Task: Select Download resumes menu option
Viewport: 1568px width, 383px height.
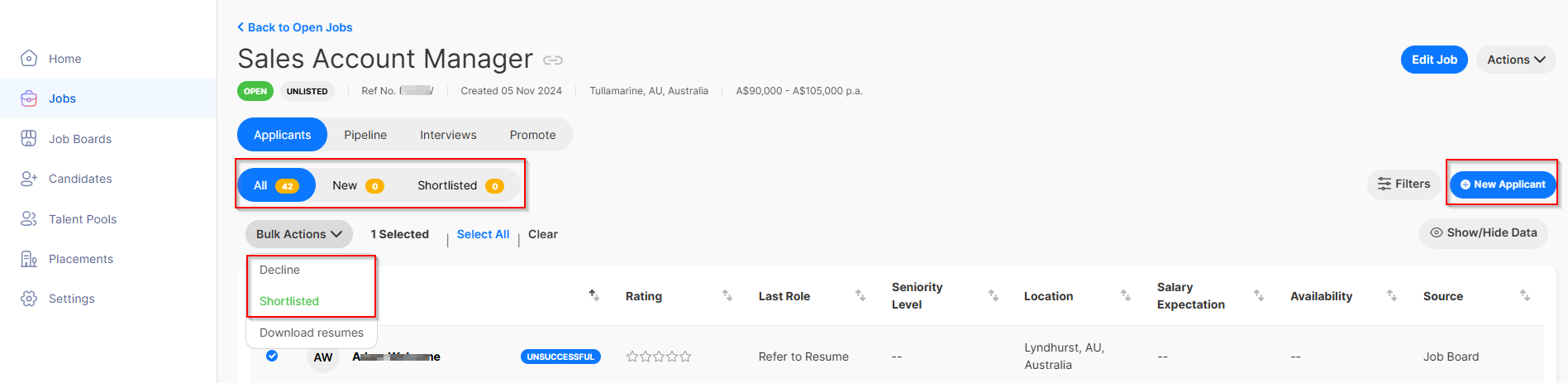Action: [x=312, y=333]
